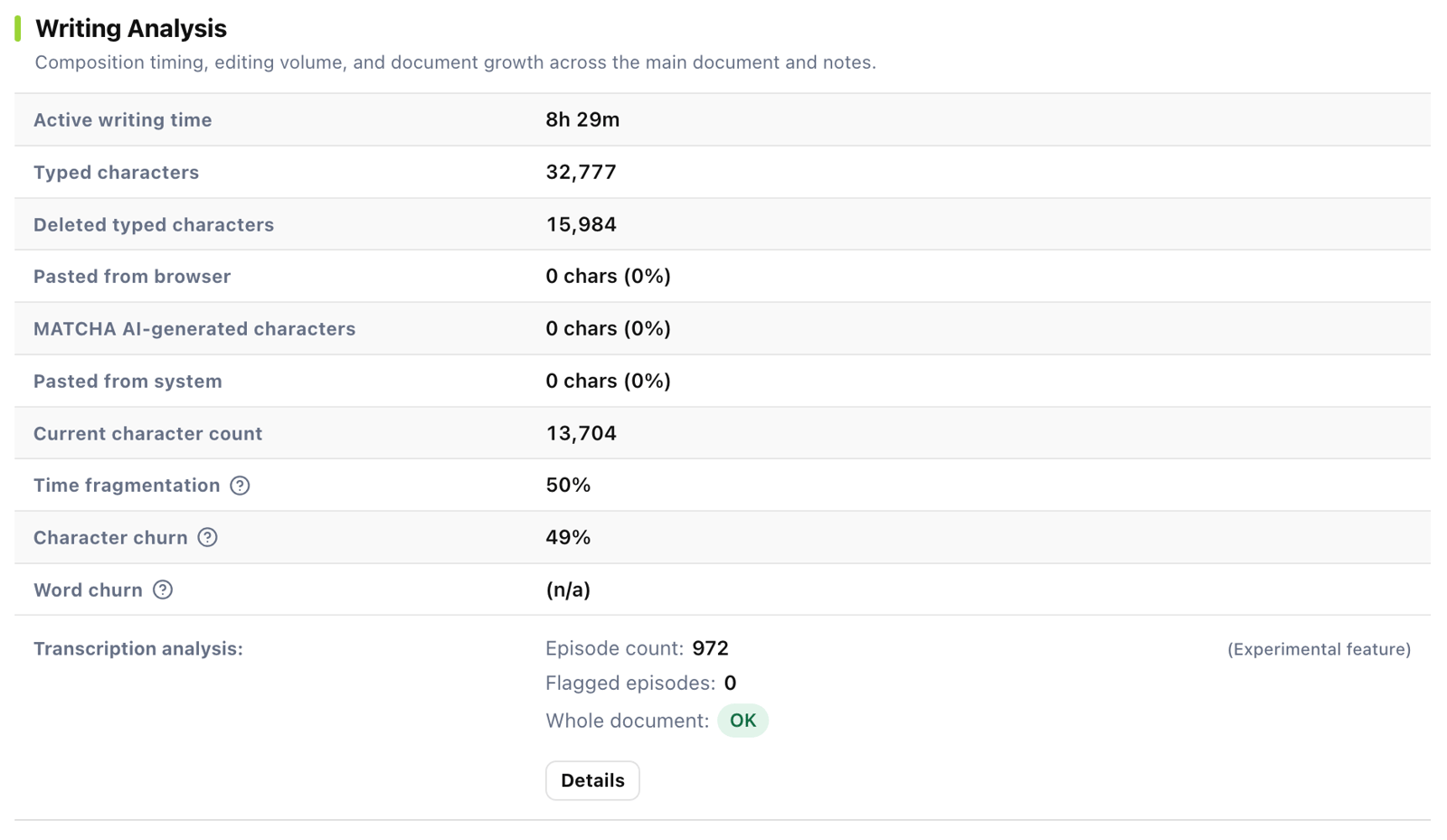Open the Word churn help icon

[x=163, y=590]
